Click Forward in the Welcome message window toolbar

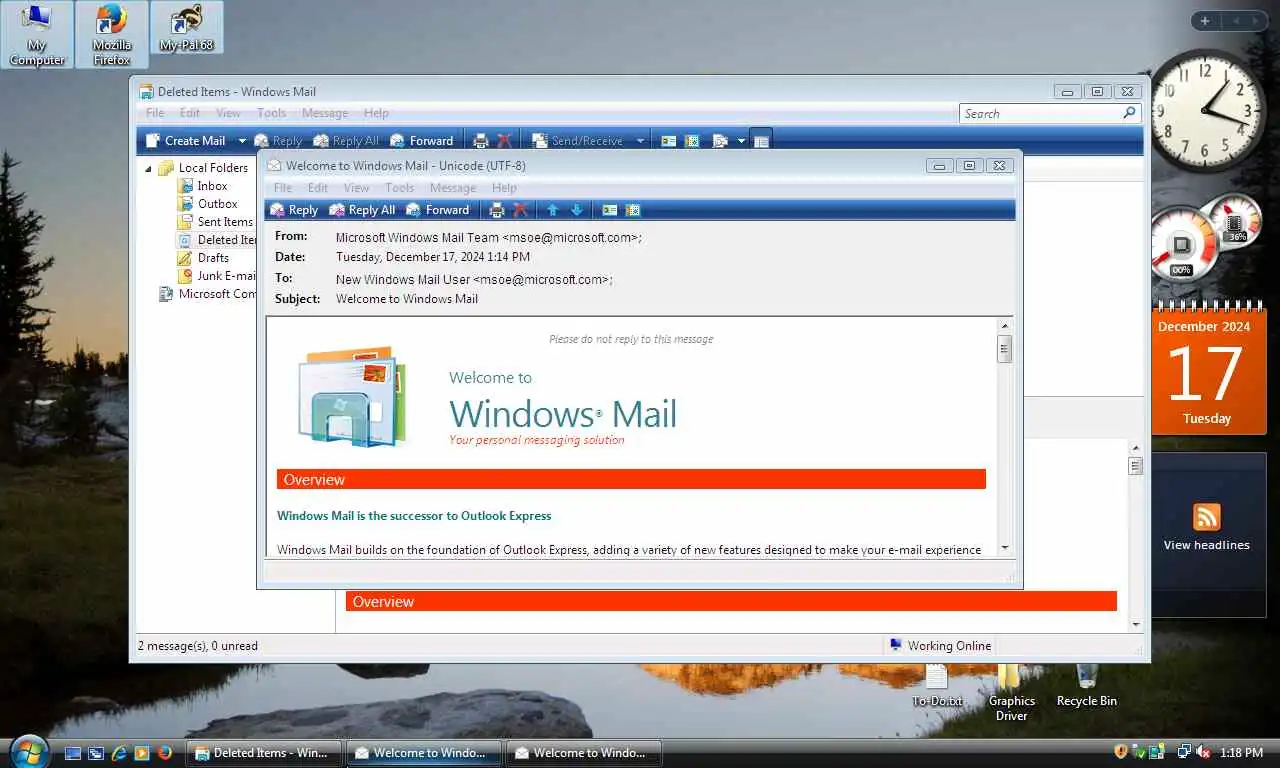(437, 210)
